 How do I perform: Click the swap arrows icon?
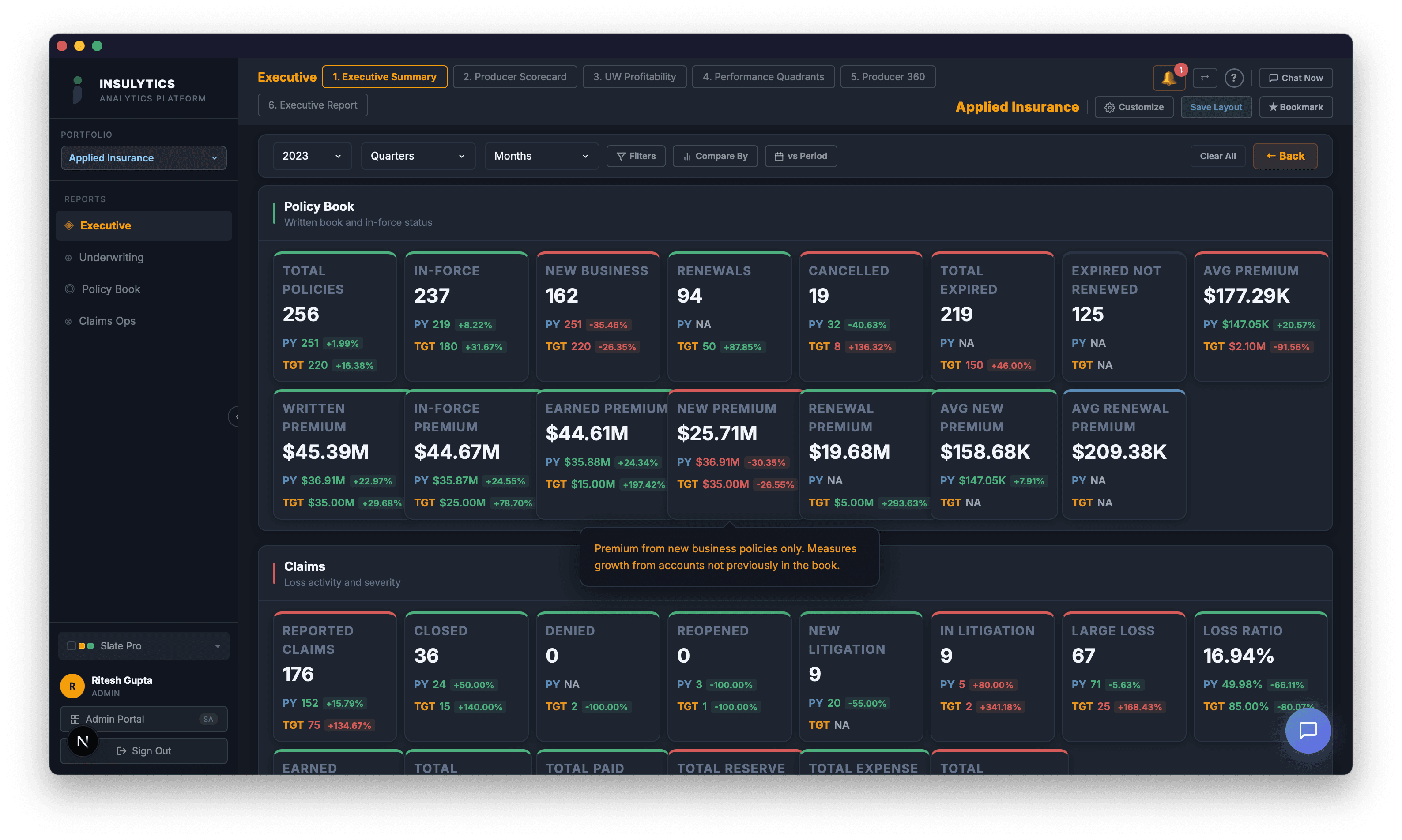(x=1204, y=78)
